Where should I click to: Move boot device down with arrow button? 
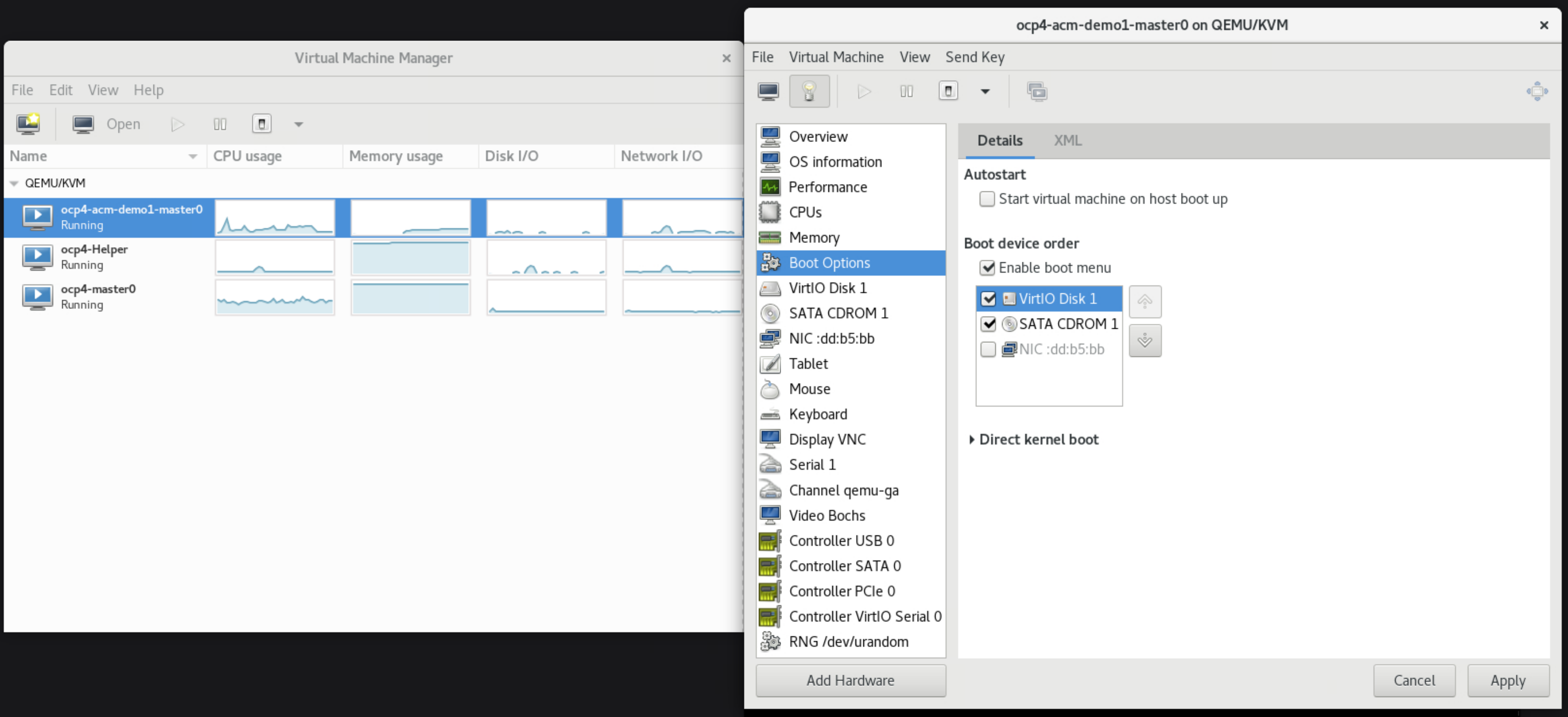point(1145,340)
